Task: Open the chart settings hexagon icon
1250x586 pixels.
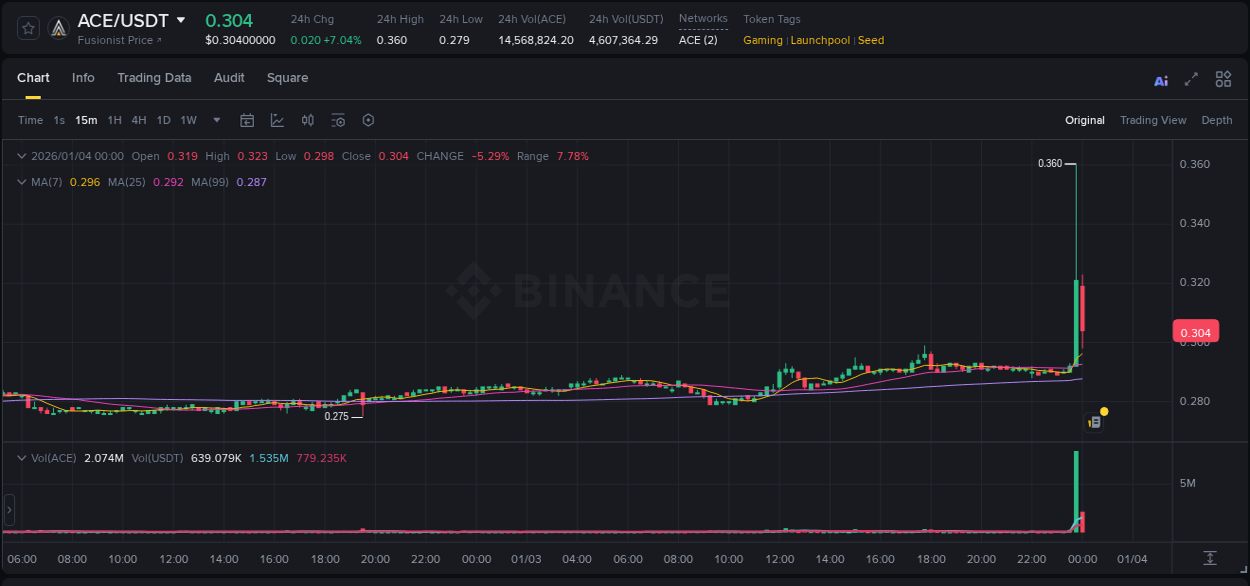Action: click(368, 120)
